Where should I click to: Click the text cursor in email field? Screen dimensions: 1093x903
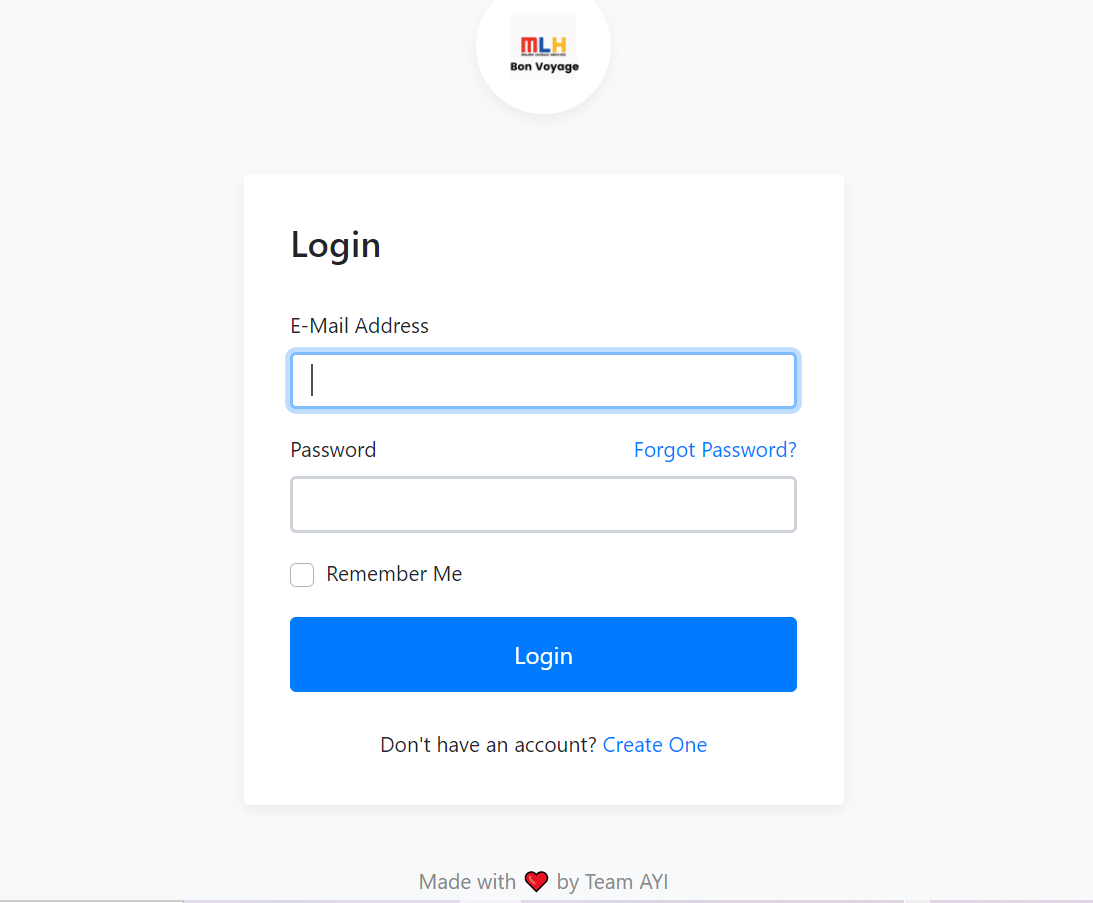(x=312, y=380)
